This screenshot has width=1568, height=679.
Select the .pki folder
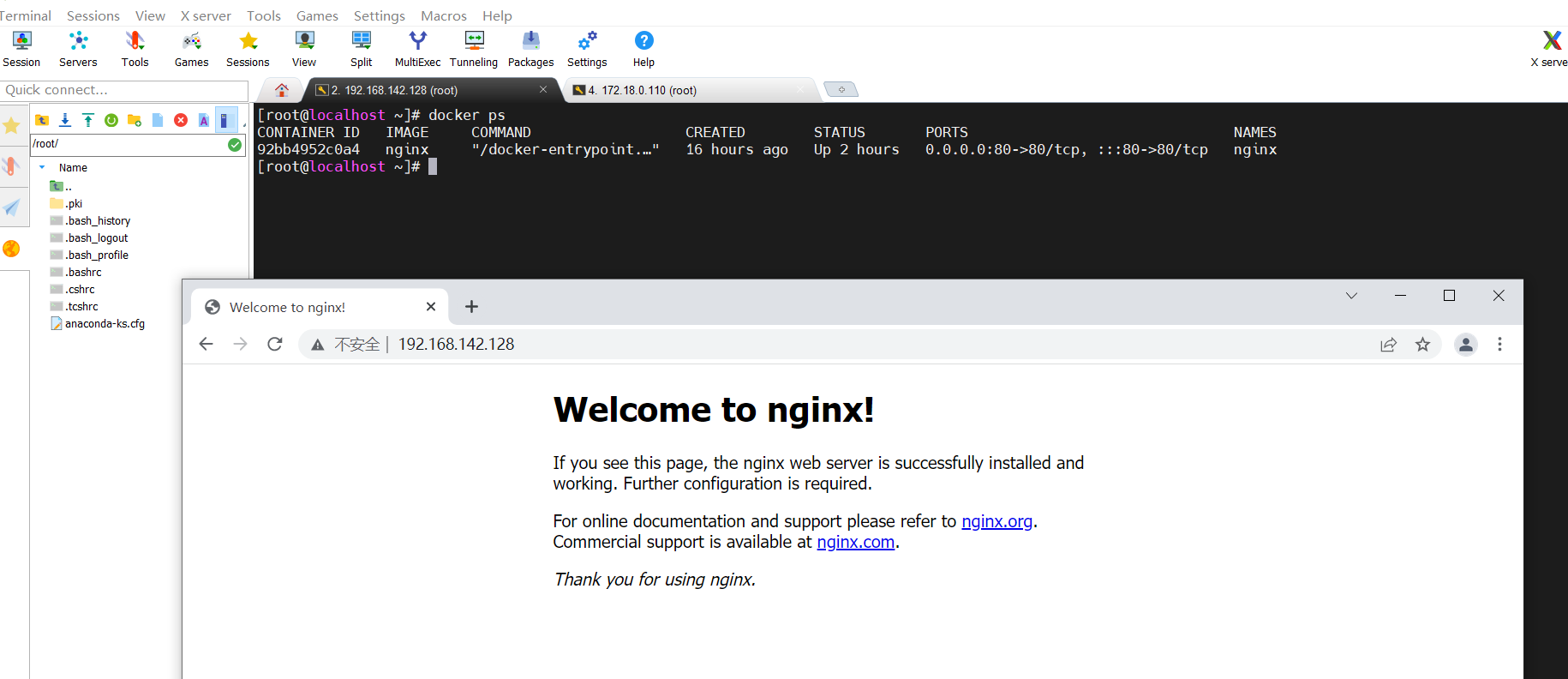tap(66, 203)
